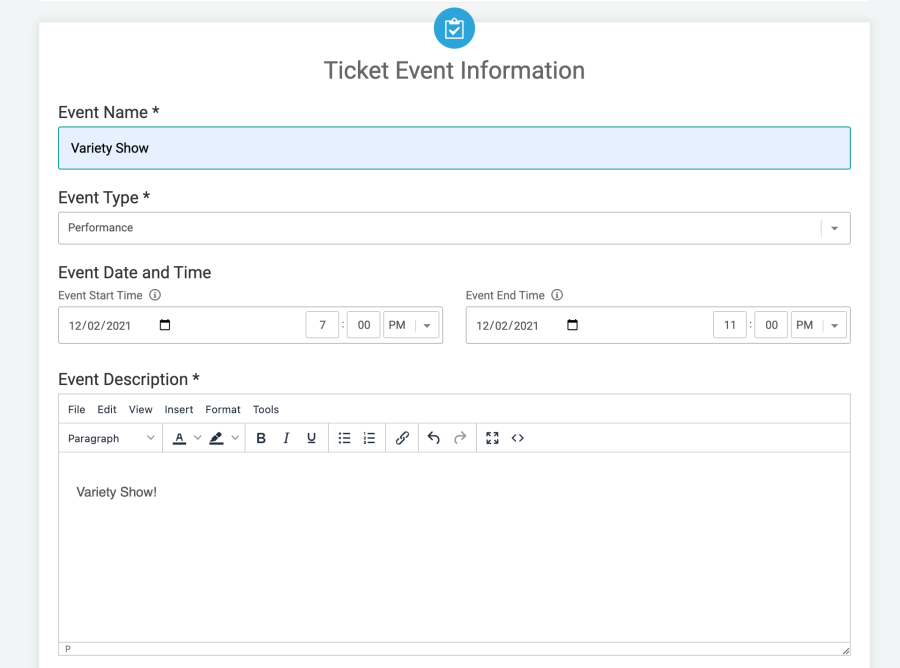
Task: Show info tooltip for Event End Time
Action: [x=557, y=295]
